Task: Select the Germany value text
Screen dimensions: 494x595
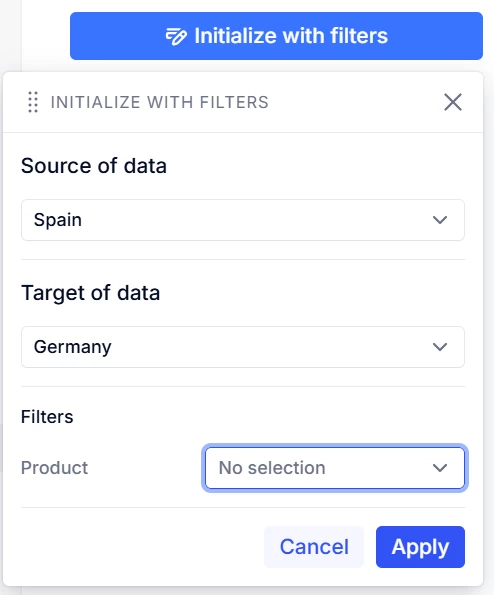Action: tap(72, 347)
